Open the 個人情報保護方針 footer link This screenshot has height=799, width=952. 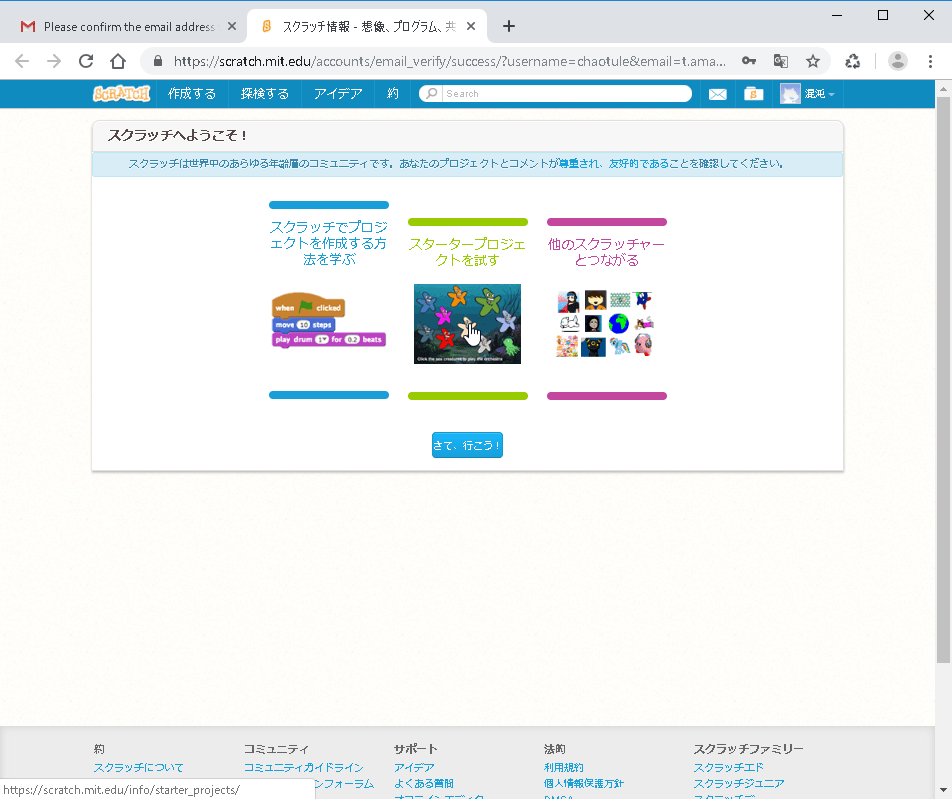(x=583, y=783)
